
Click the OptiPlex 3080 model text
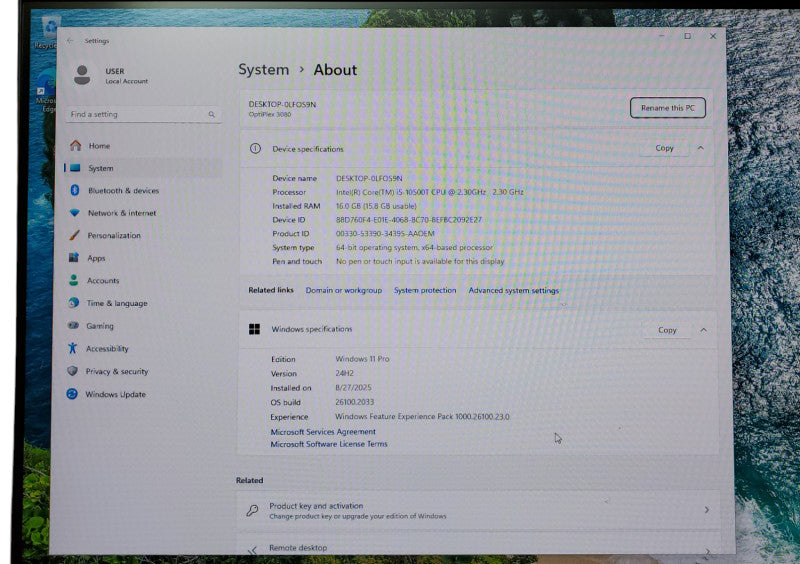pyautogui.click(x=269, y=114)
